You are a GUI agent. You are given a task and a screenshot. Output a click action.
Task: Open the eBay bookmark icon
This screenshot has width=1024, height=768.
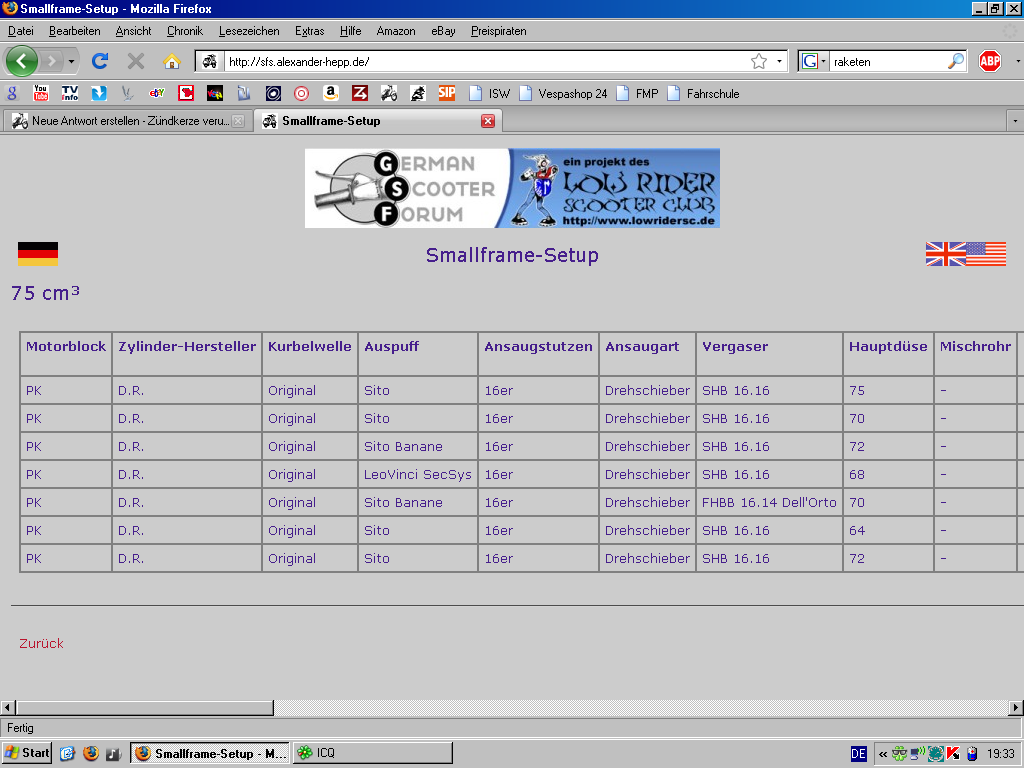click(157, 93)
